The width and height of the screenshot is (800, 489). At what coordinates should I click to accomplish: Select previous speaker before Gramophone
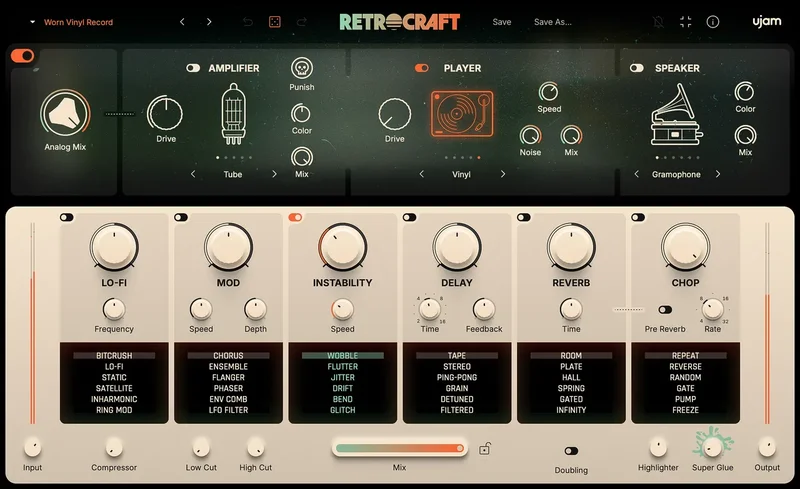click(636, 174)
